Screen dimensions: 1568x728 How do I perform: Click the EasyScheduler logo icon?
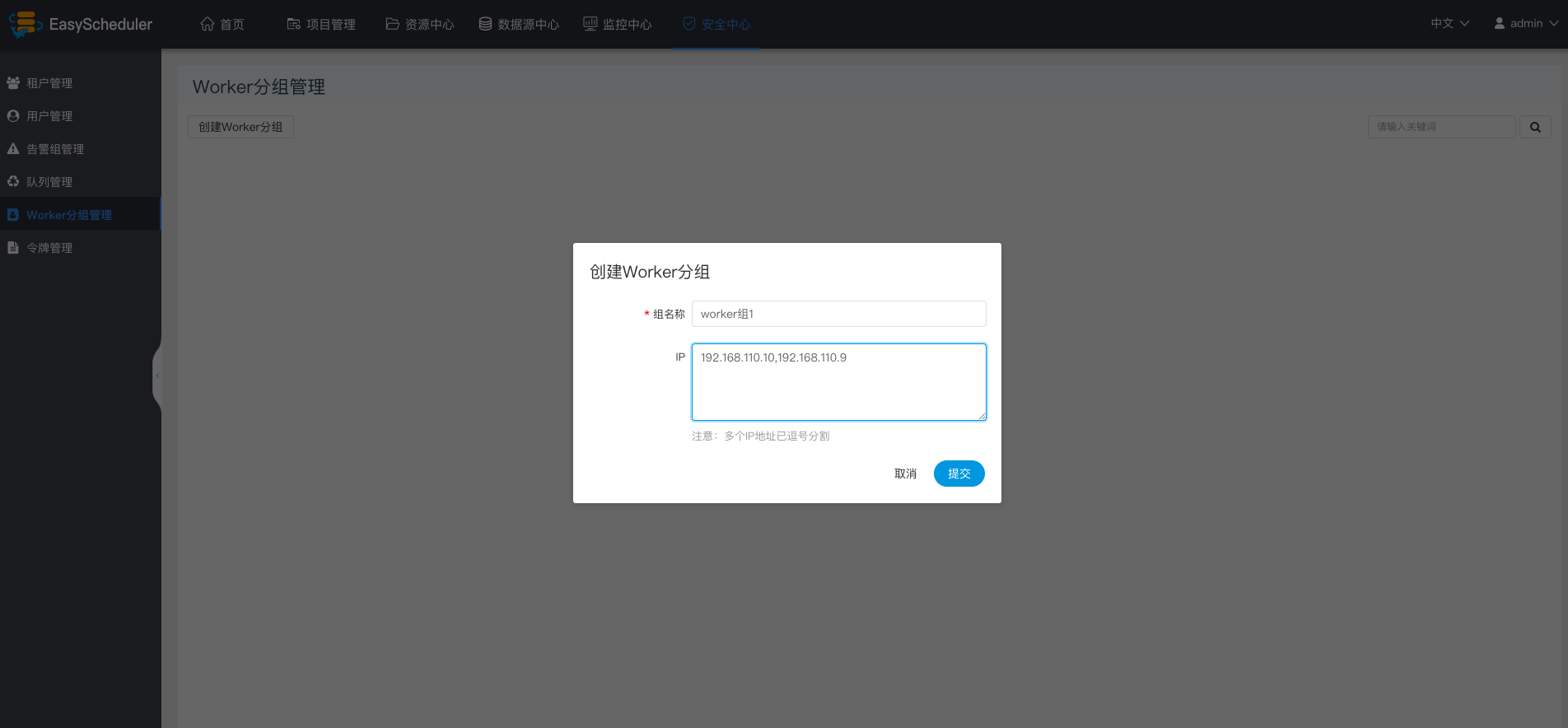(x=25, y=24)
